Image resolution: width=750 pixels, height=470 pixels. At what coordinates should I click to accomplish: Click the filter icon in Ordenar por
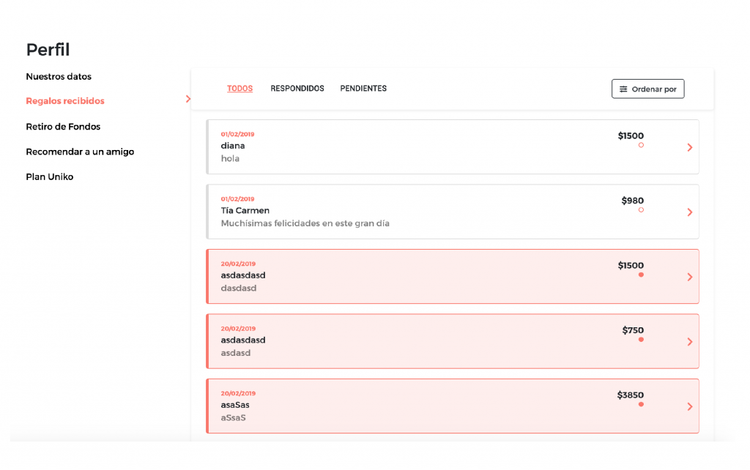pyautogui.click(x=623, y=89)
